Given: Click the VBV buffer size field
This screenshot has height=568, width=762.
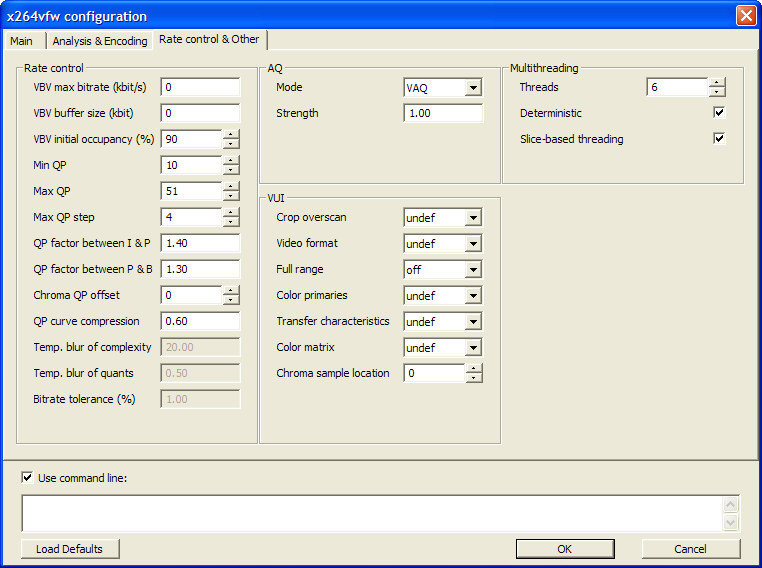Looking at the screenshot, I should click(200, 113).
